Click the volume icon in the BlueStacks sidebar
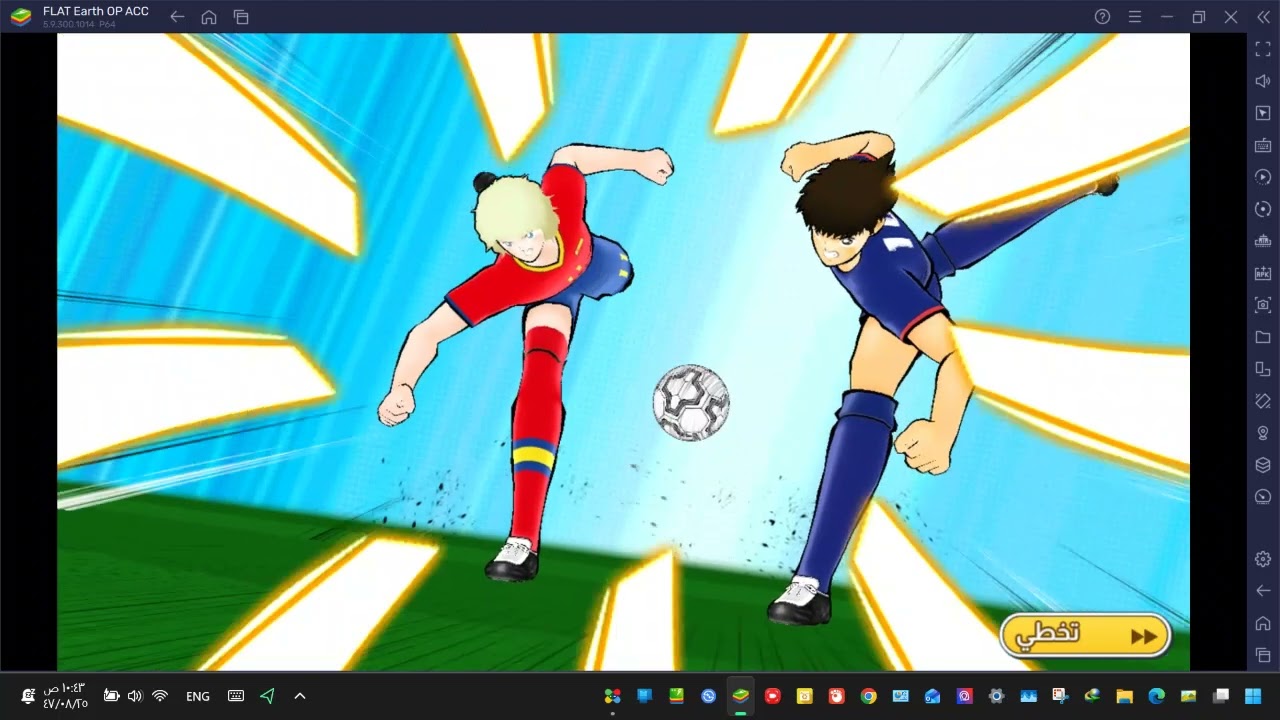Image resolution: width=1280 pixels, height=720 pixels. [x=1263, y=80]
